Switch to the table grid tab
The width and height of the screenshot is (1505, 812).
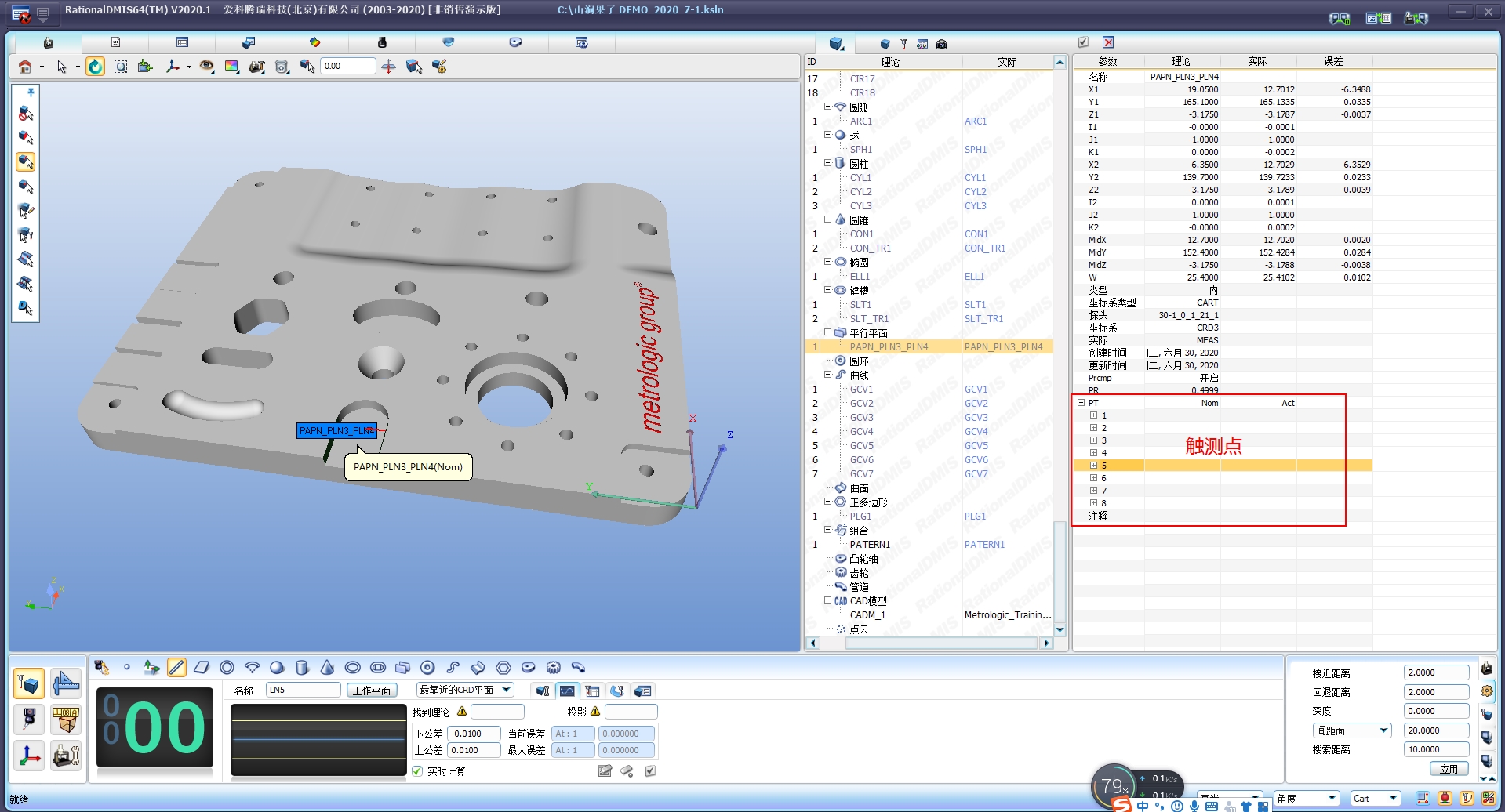[x=182, y=42]
